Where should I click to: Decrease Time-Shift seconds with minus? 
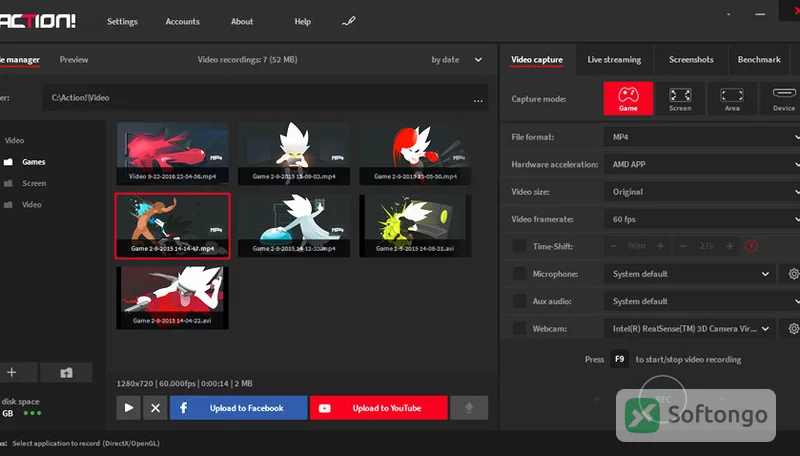(x=683, y=246)
